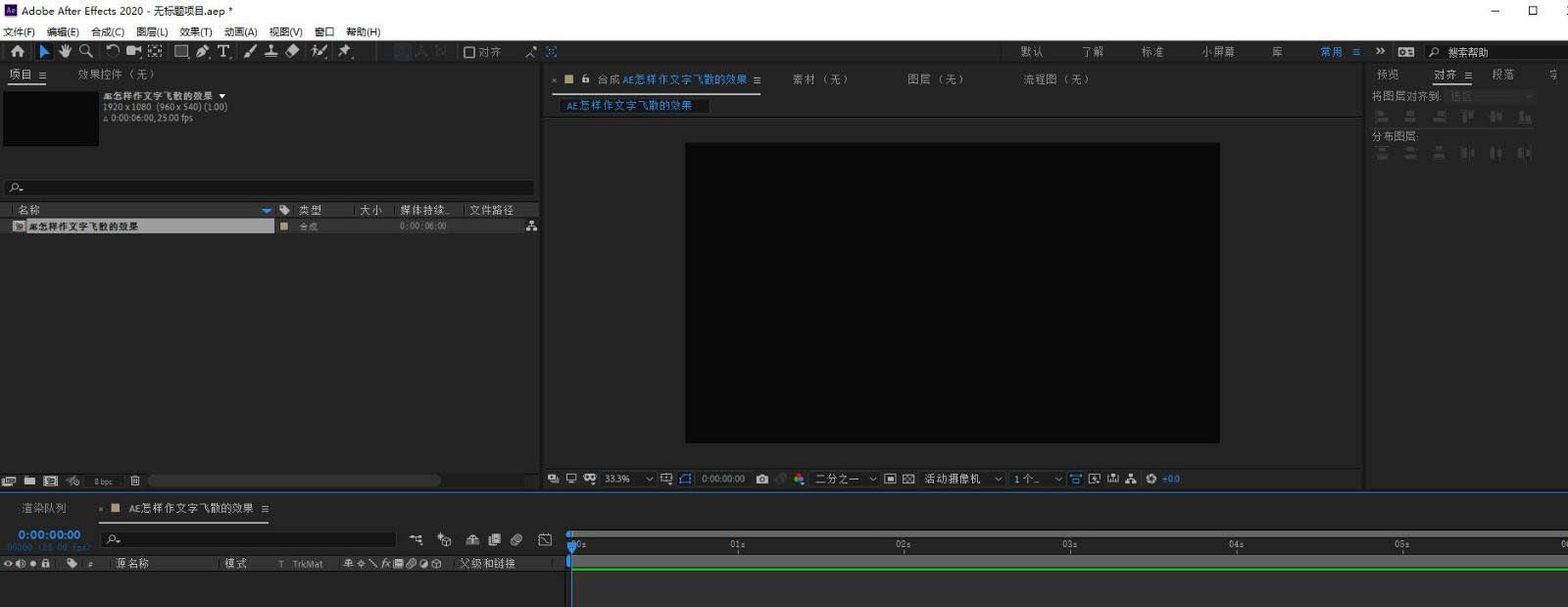Delete selected project item with trash icon
This screenshot has width=1568, height=607.
(x=135, y=481)
